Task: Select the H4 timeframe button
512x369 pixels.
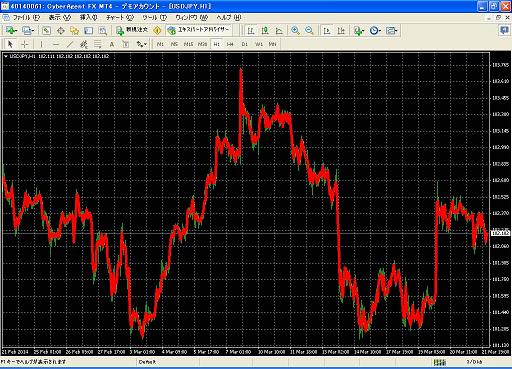Action: click(230, 44)
